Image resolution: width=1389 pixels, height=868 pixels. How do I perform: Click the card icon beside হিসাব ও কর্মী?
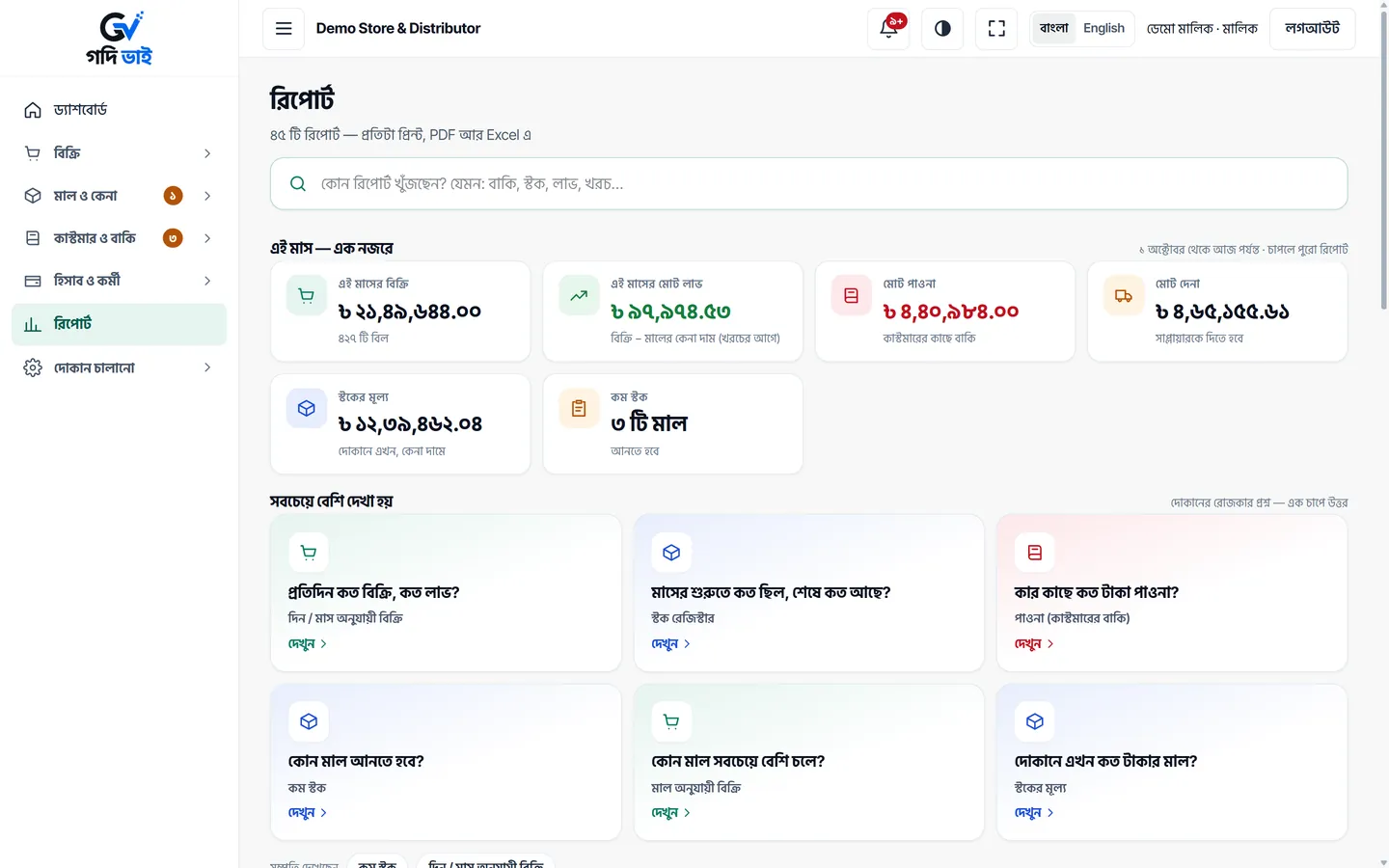pos(33,281)
